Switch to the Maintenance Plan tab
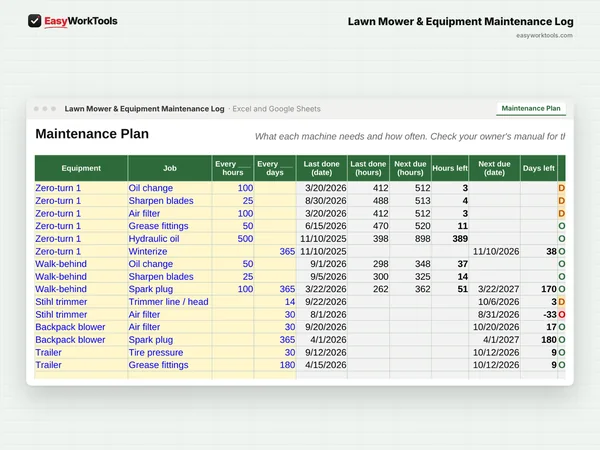The image size is (600, 450). click(531, 109)
